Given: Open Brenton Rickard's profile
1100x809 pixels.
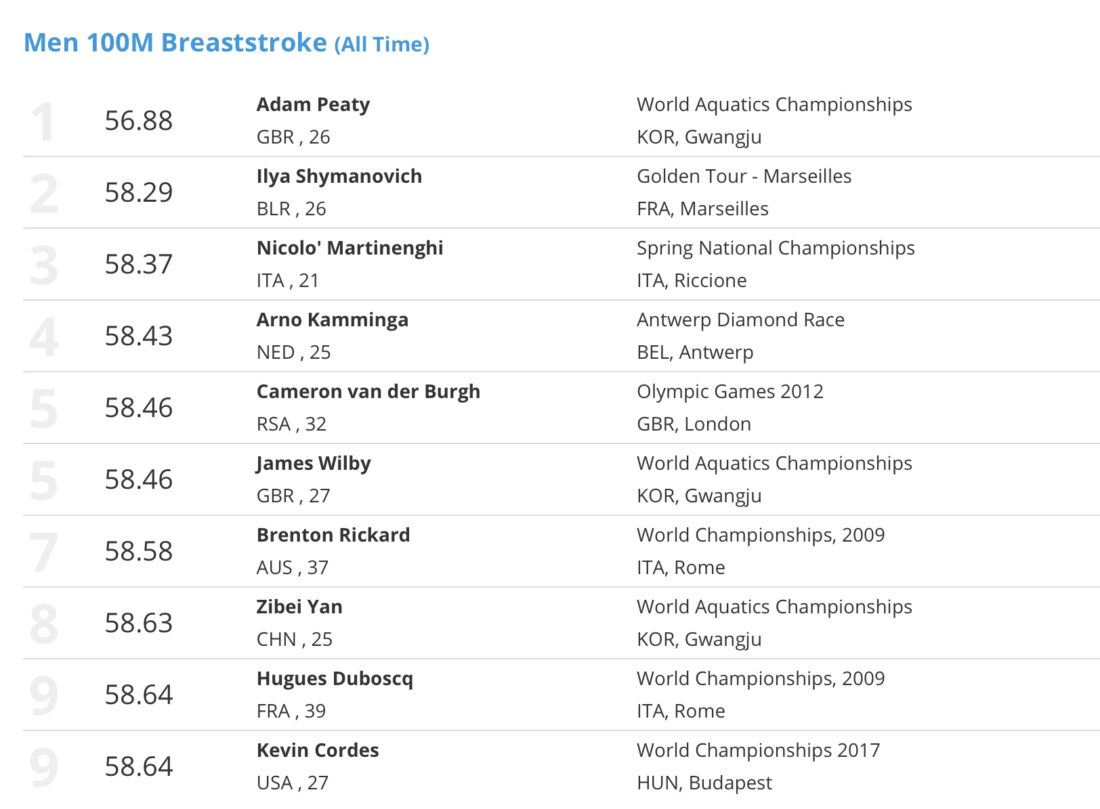Looking at the screenshot, I should pyautogui.click(x=333, y=535).
